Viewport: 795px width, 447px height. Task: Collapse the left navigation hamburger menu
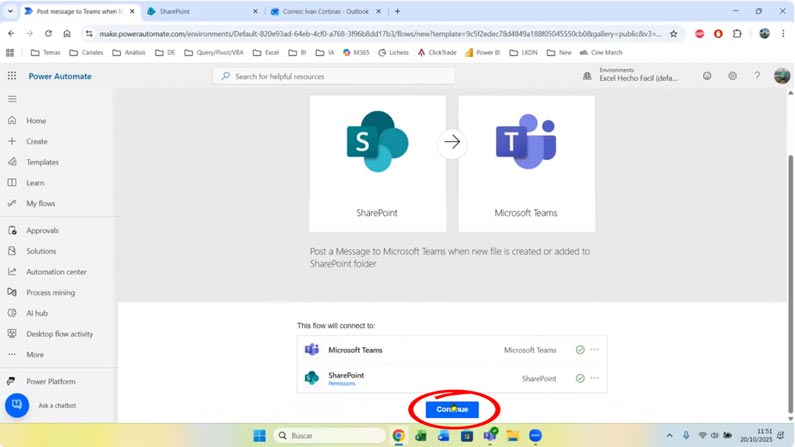click(12, 99)
